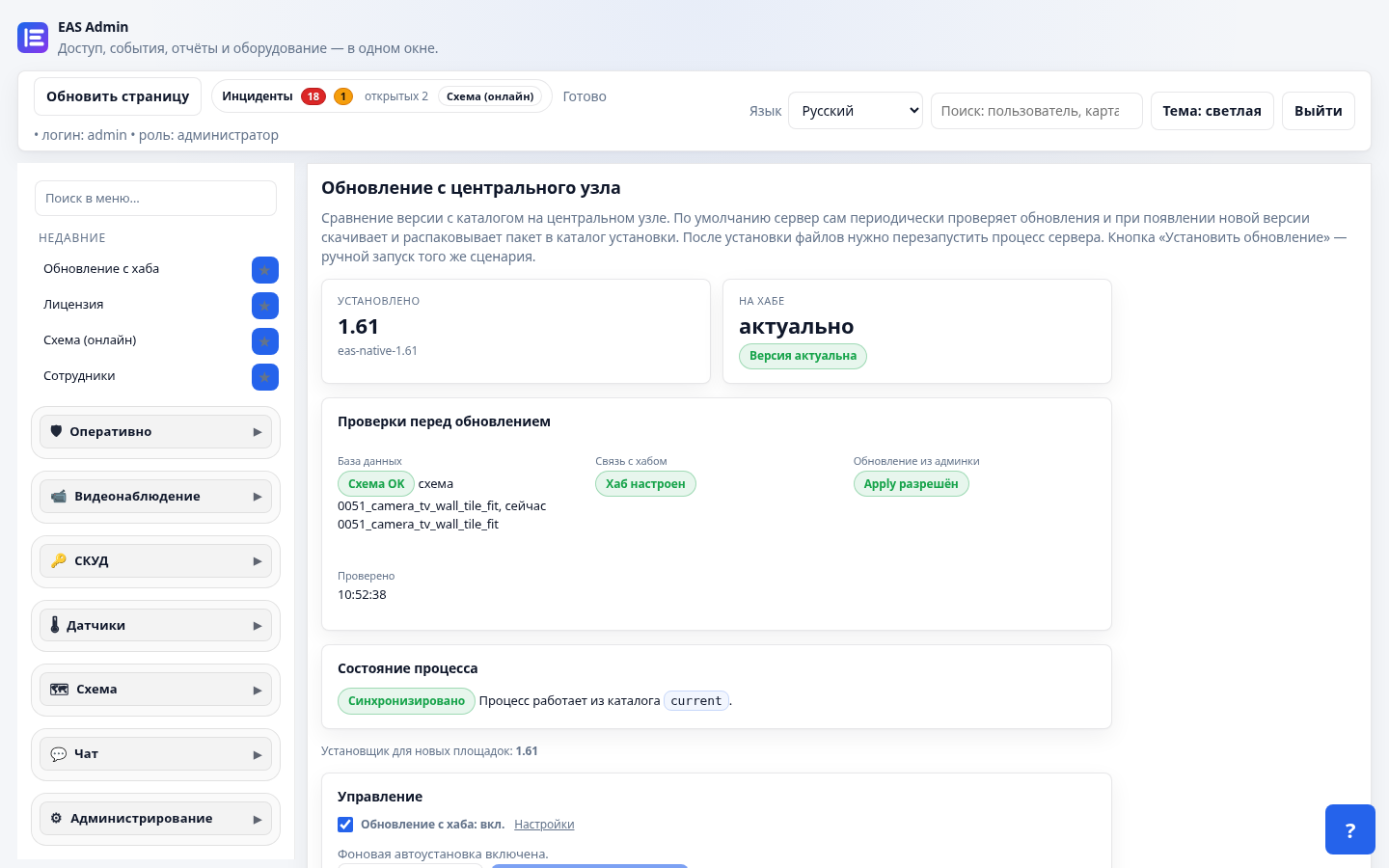Click the shield icon of 'Оперативно'
The image size is (1389, 868).
click(56, 431)
